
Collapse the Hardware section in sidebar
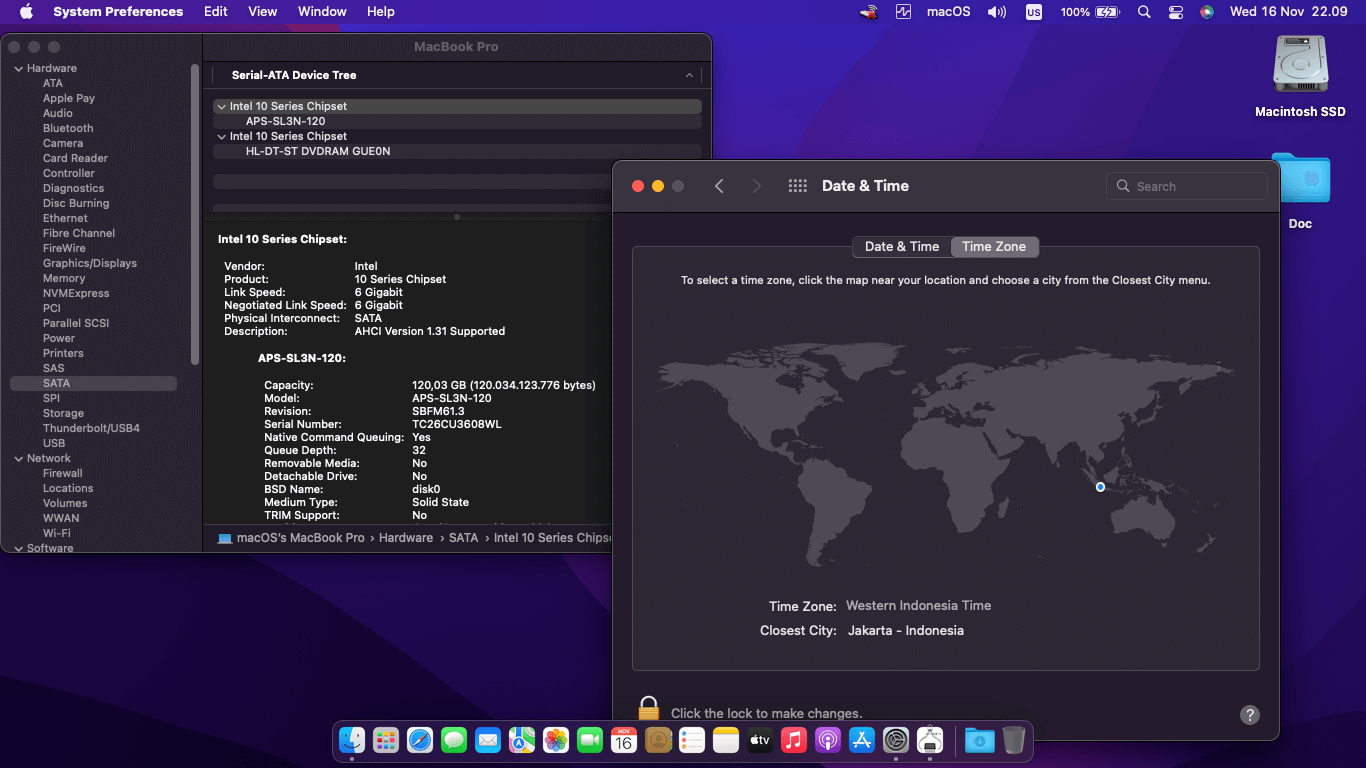(18, 68)
